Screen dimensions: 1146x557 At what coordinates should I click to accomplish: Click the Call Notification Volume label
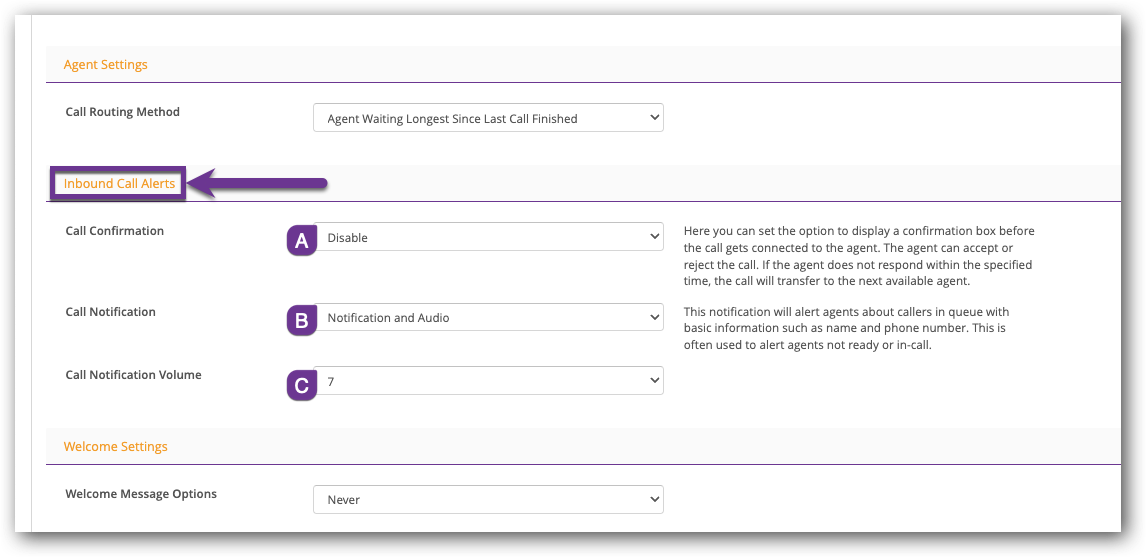pos(133,374)
